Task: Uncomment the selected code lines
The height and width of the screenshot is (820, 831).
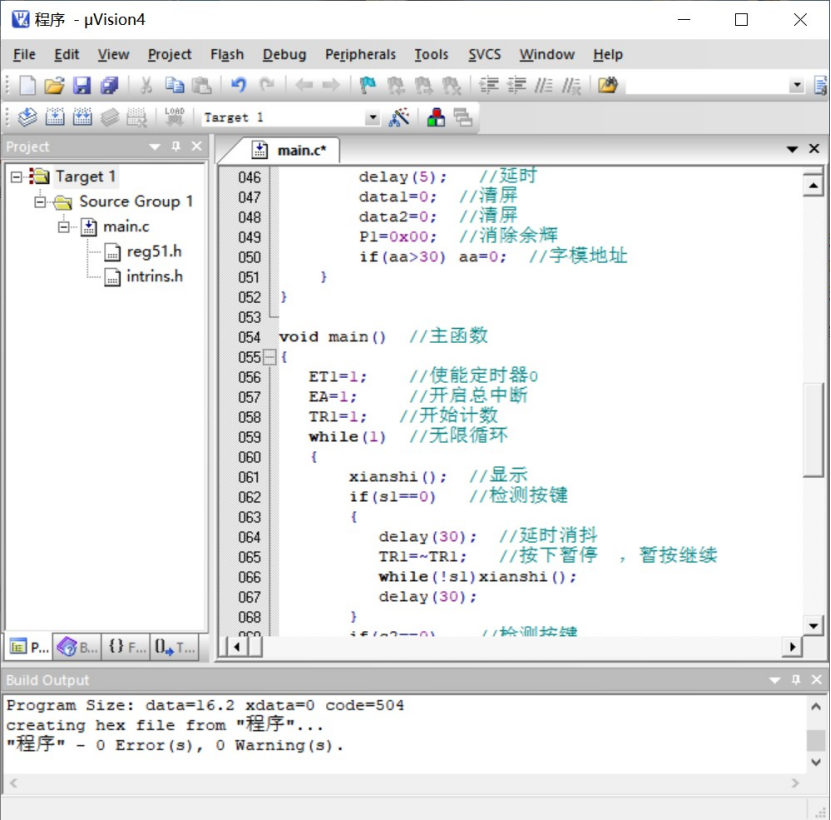Action: pos(571,85)
